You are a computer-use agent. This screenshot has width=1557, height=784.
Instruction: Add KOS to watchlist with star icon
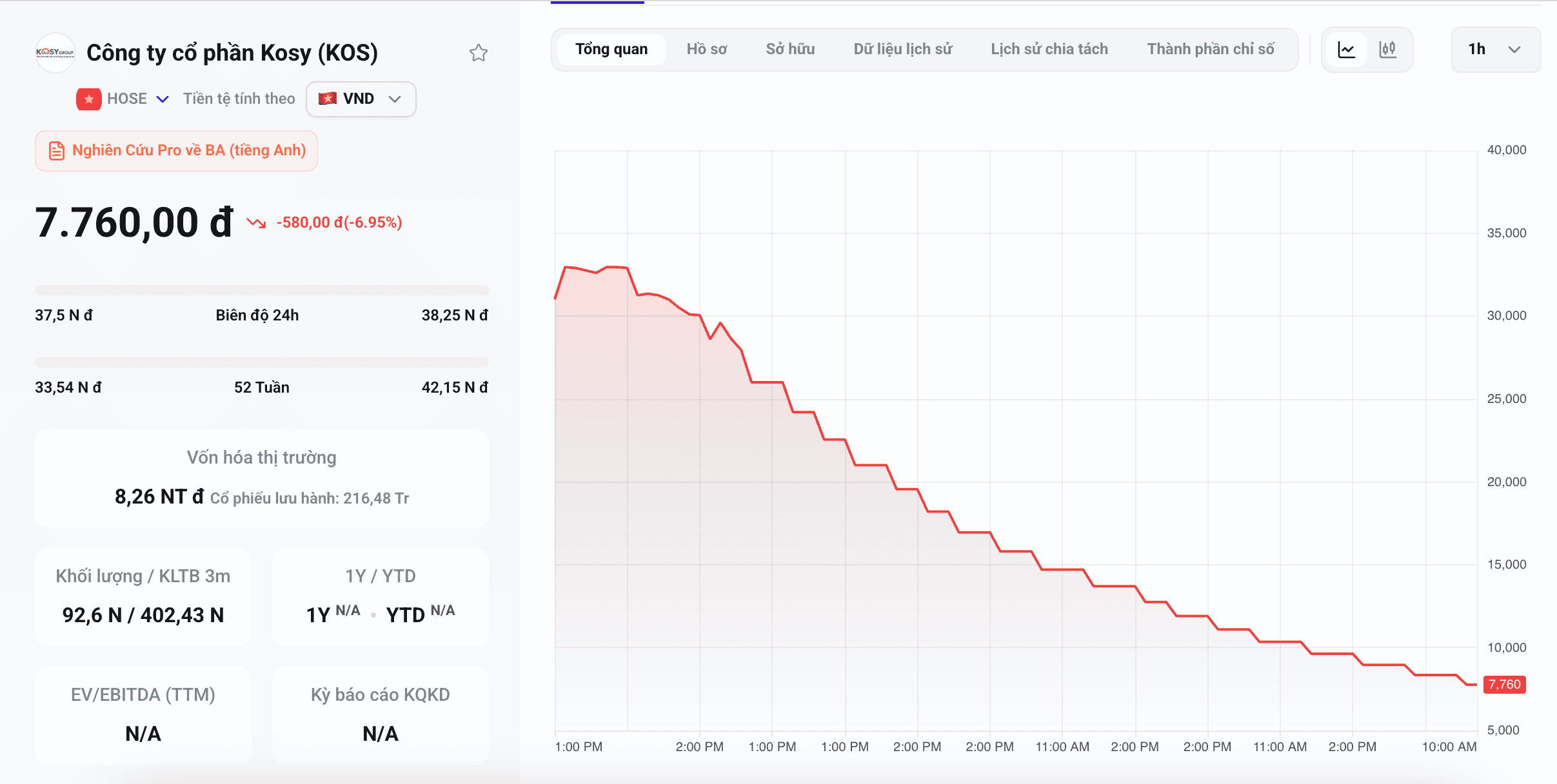click(x=478, y=53)
